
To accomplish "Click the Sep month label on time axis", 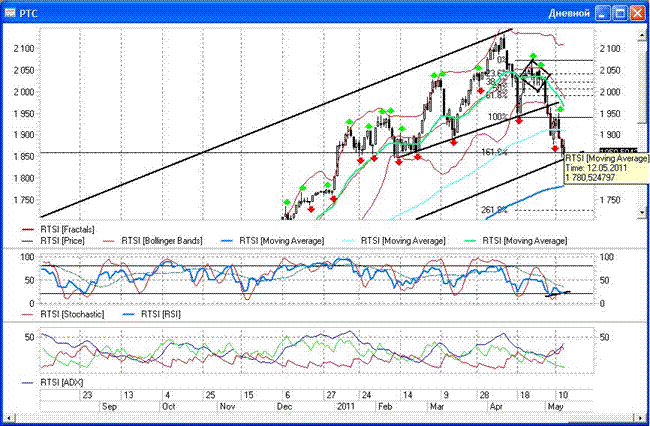I will [x=109, y=406].
